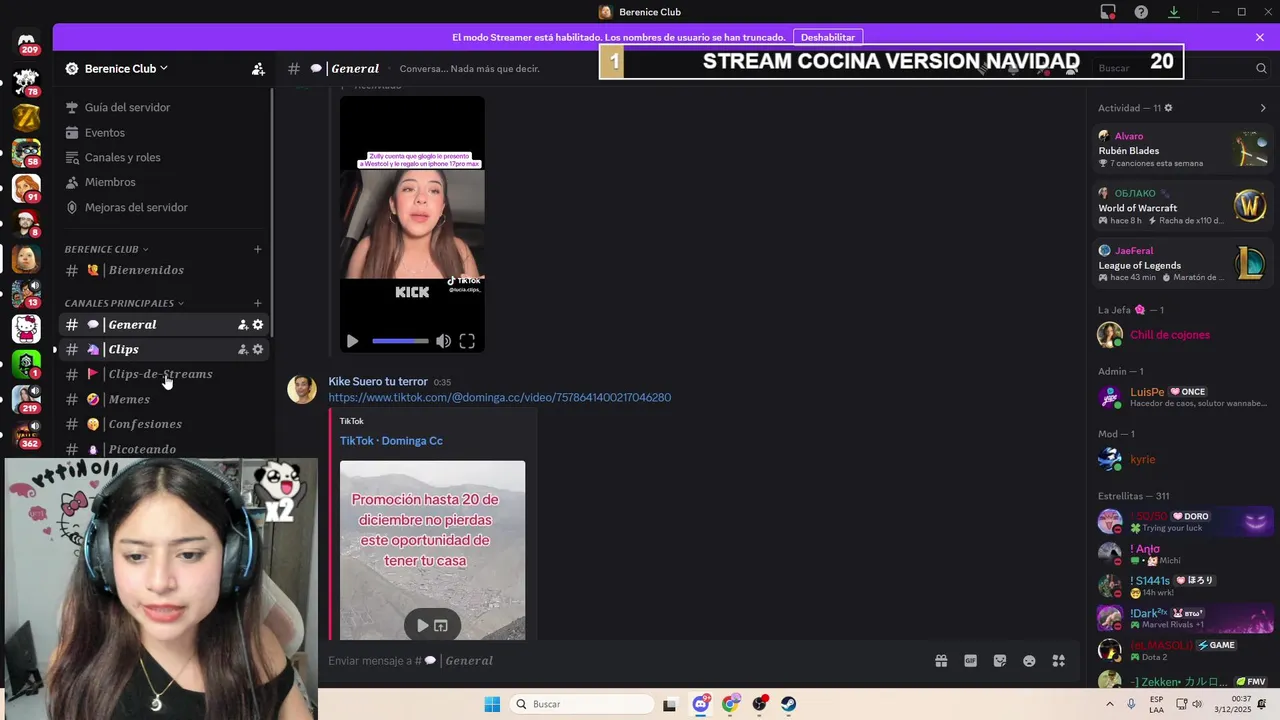This screenshot has width=1280, height=720.
Task: Open server with 362 notification badge
Action: (x=26, y=434)
